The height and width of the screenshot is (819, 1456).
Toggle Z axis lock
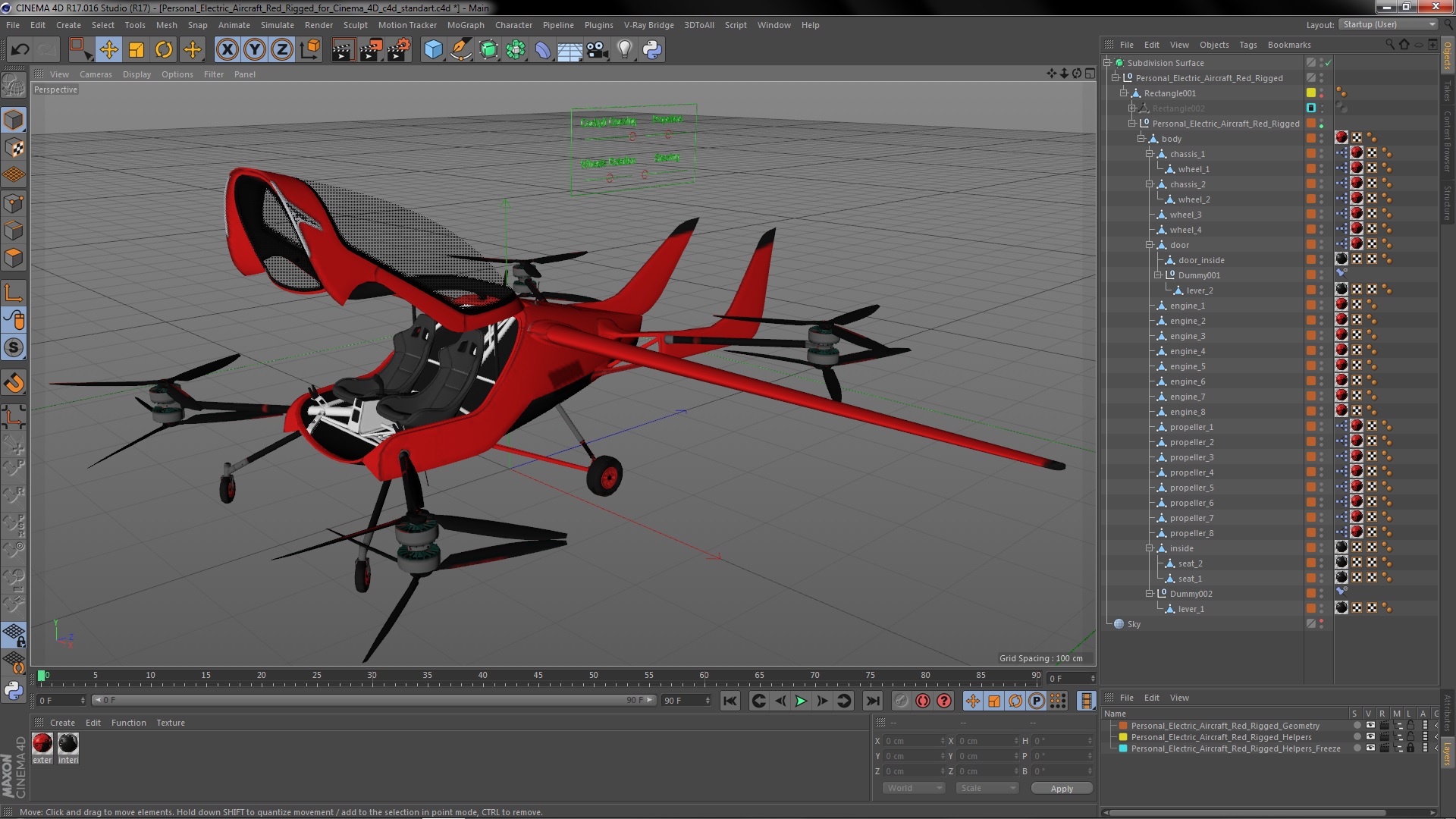pos(282,50)
